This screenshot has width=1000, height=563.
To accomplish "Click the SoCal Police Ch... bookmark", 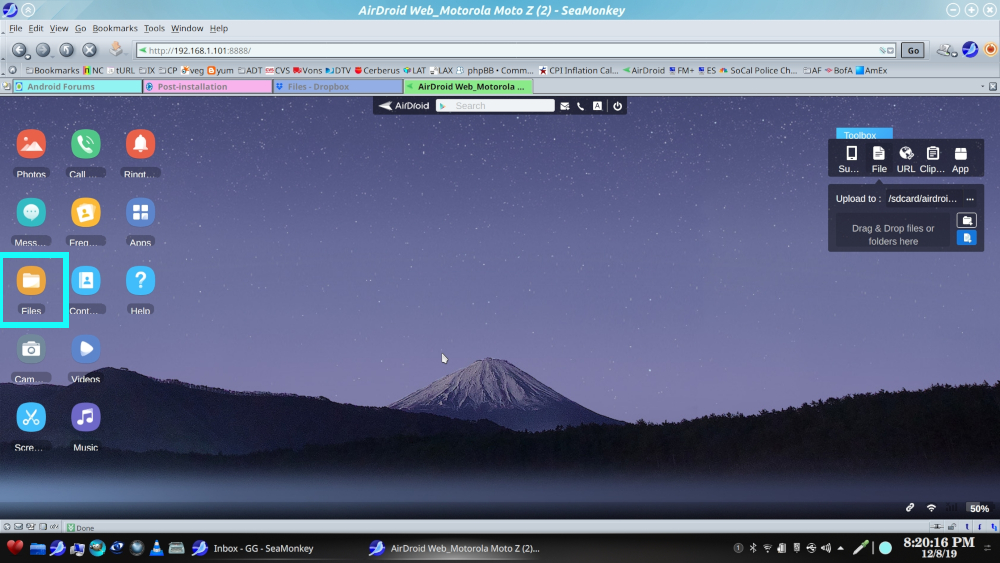I will click(x=759, y=70).
